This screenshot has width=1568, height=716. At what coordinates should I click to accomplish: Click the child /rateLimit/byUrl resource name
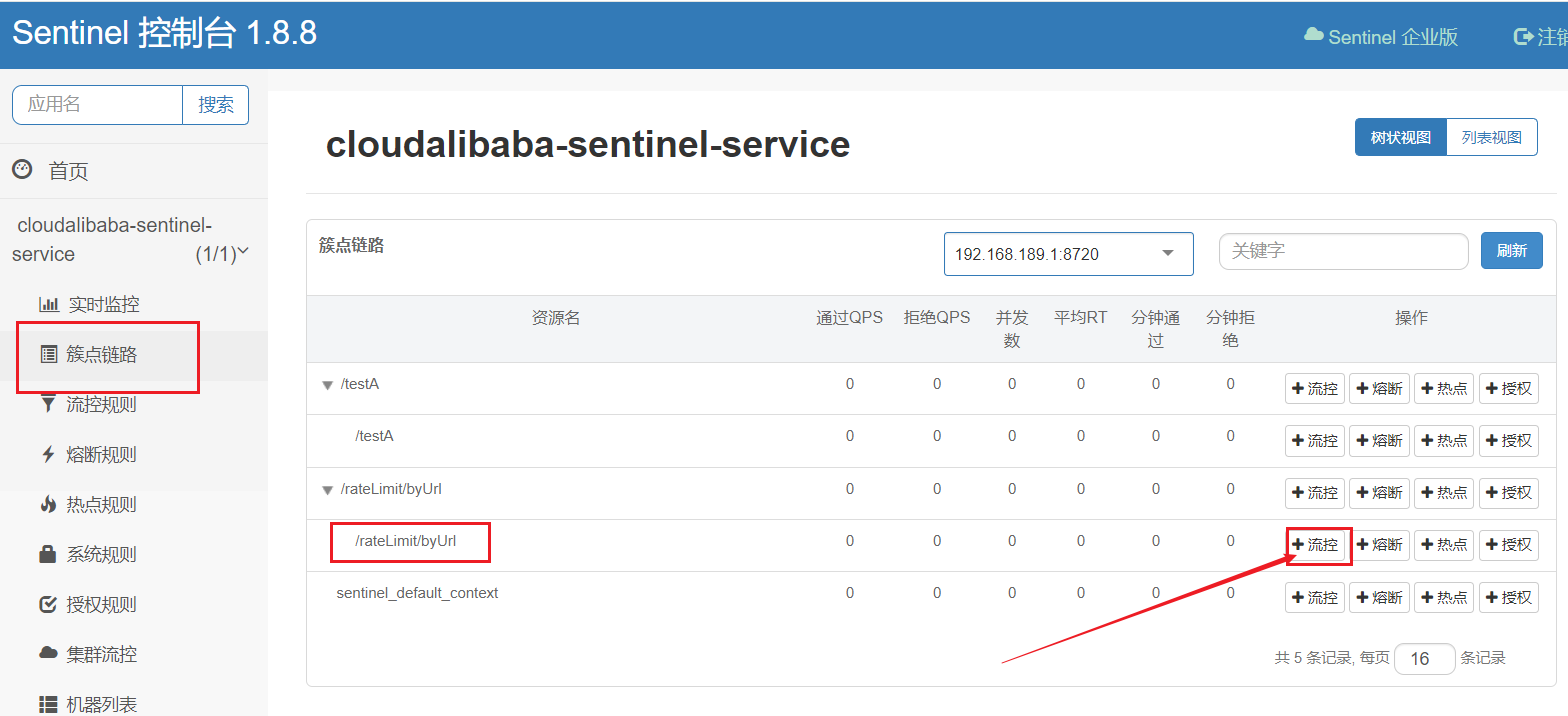(405, 541)
